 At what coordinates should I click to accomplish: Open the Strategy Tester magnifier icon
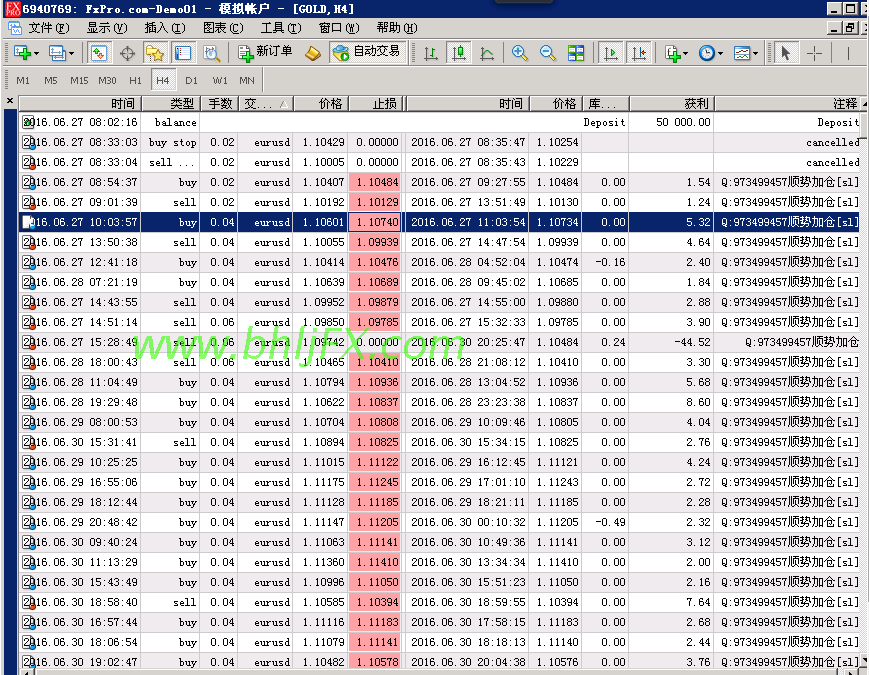[211, 53]
